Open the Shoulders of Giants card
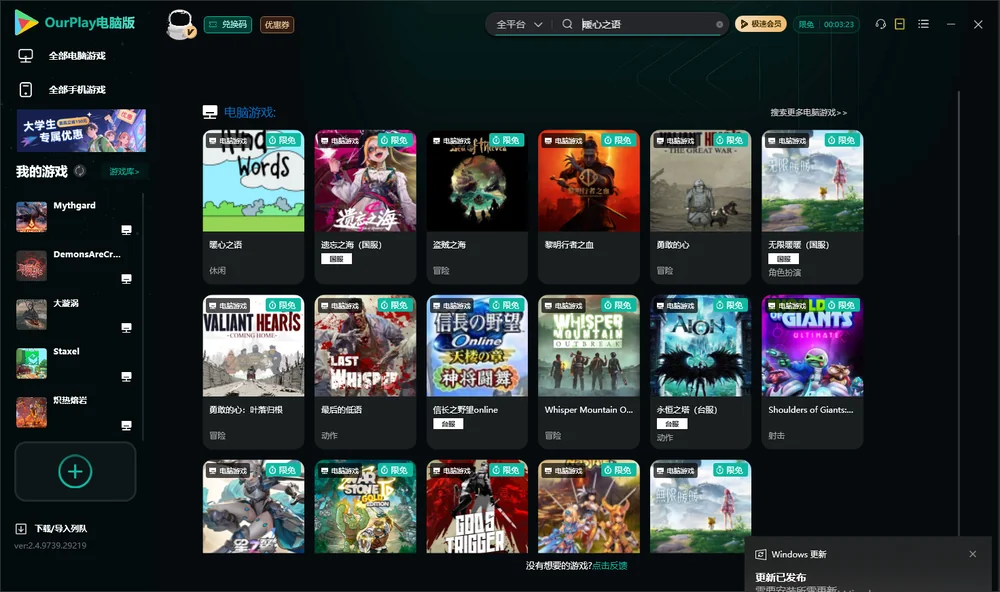 coord(812,372)
